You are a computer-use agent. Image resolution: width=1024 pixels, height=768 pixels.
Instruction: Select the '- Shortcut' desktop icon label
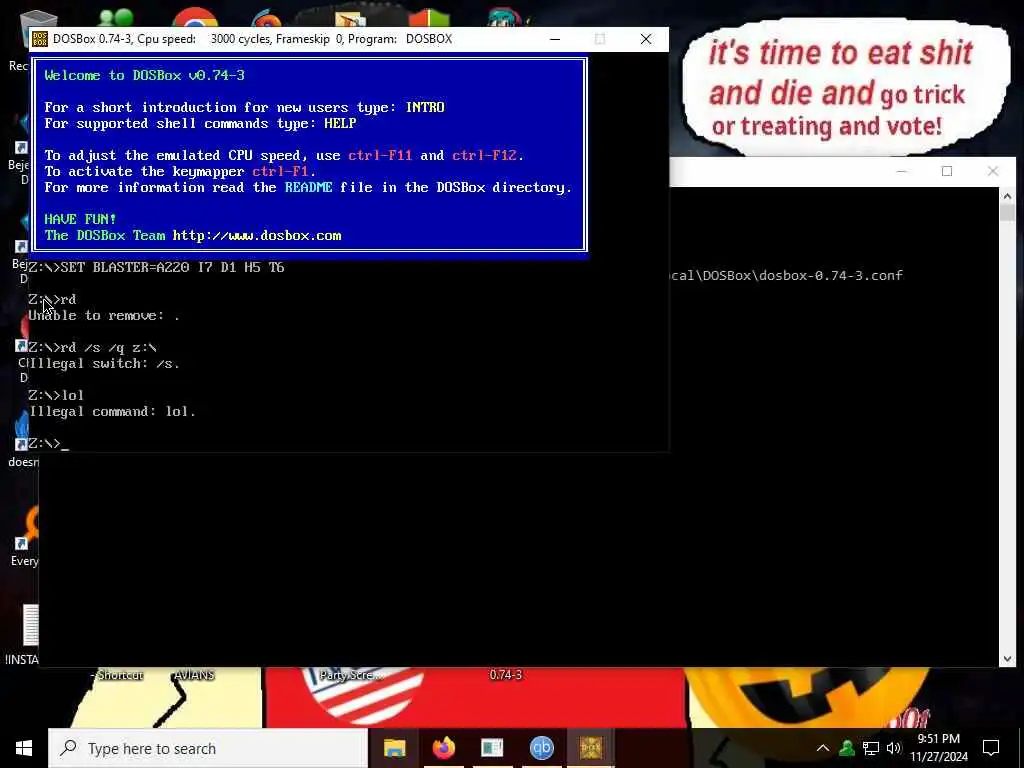pos(117,675)
